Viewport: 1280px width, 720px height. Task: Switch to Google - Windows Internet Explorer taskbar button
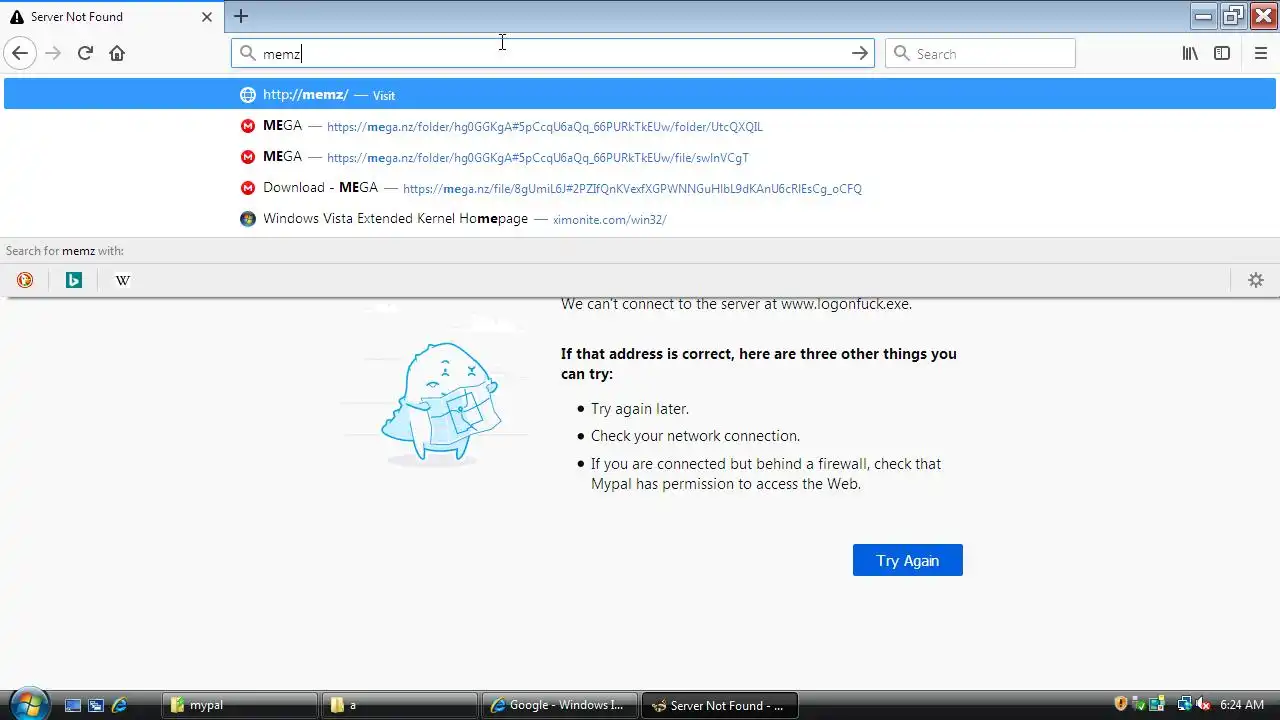(x=560, y=705)
